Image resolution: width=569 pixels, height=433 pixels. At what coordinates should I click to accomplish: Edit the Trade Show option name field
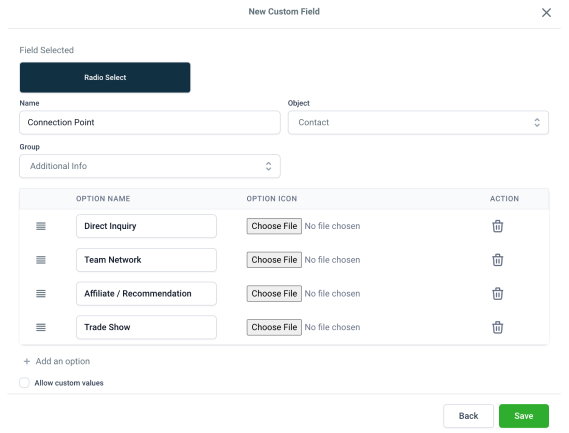click(146, 327)
